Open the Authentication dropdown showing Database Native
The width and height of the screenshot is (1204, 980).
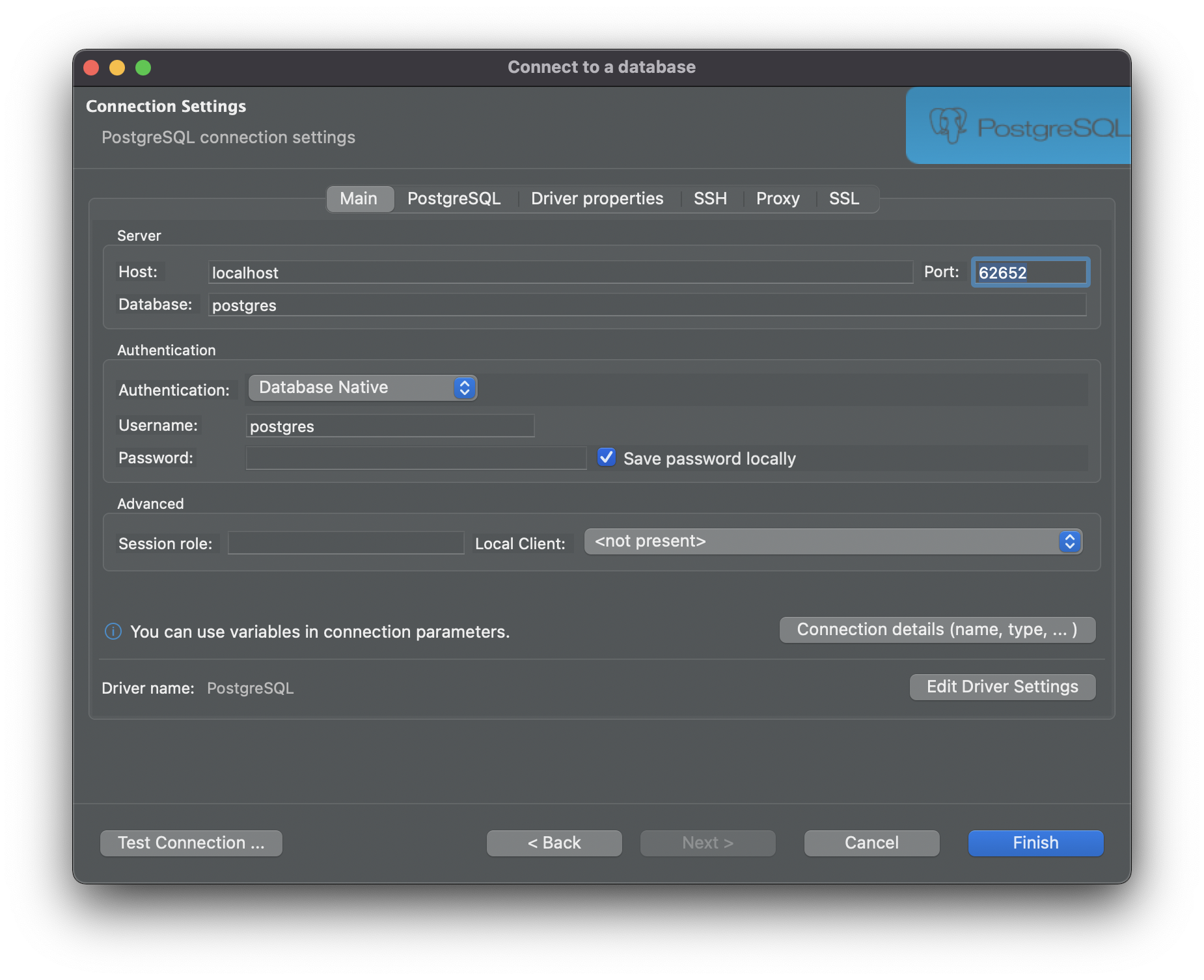pyautogui.click(x=363, y=387)
